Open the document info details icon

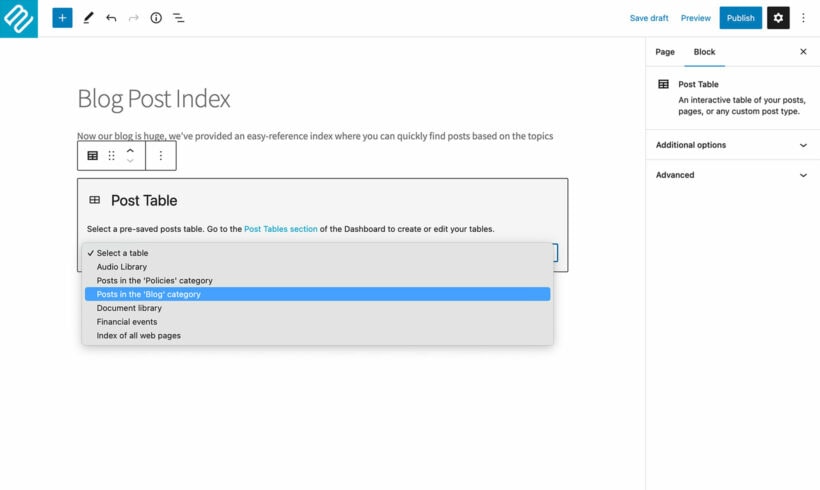pyautogui.click(x=156, y=18)
